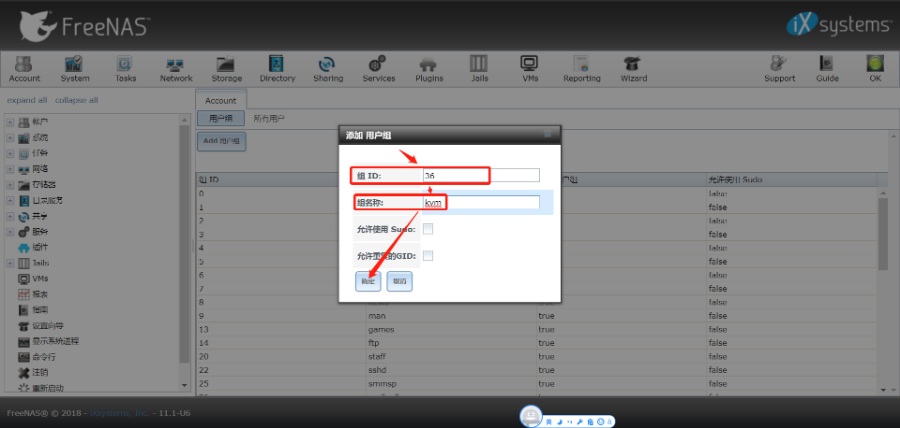Open the Reporting toolbar icon
This screenshot has width=900, height=428.
(x=581, y=69)
